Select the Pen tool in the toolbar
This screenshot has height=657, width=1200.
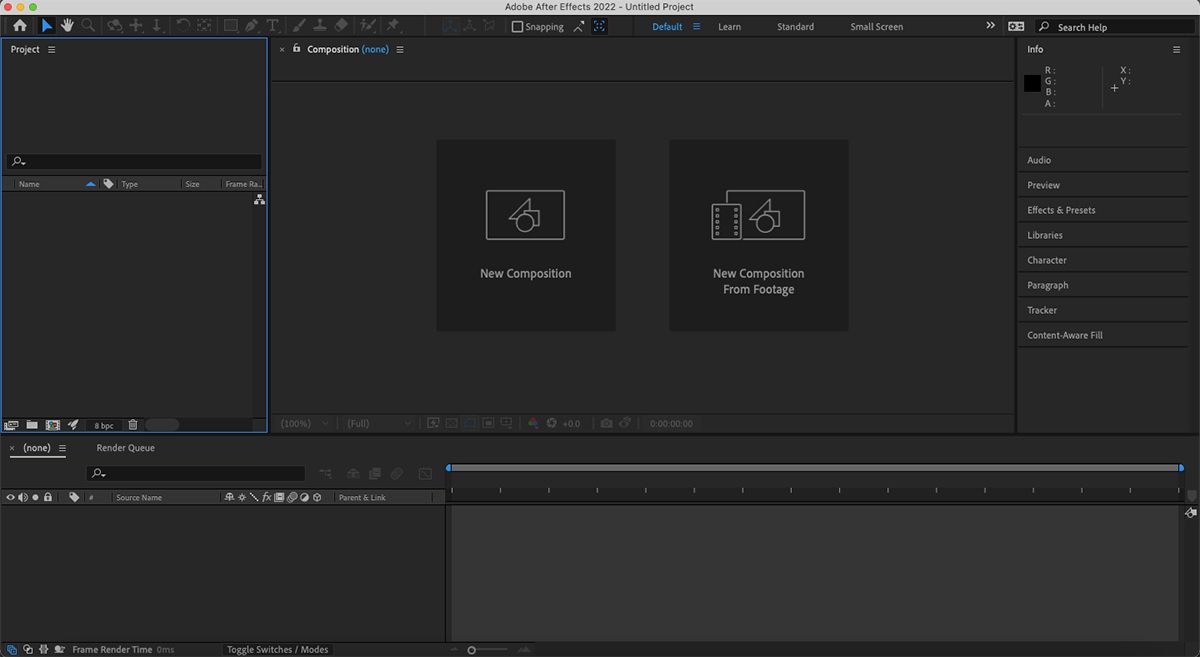pyautogui.click(x=250, y=25)
